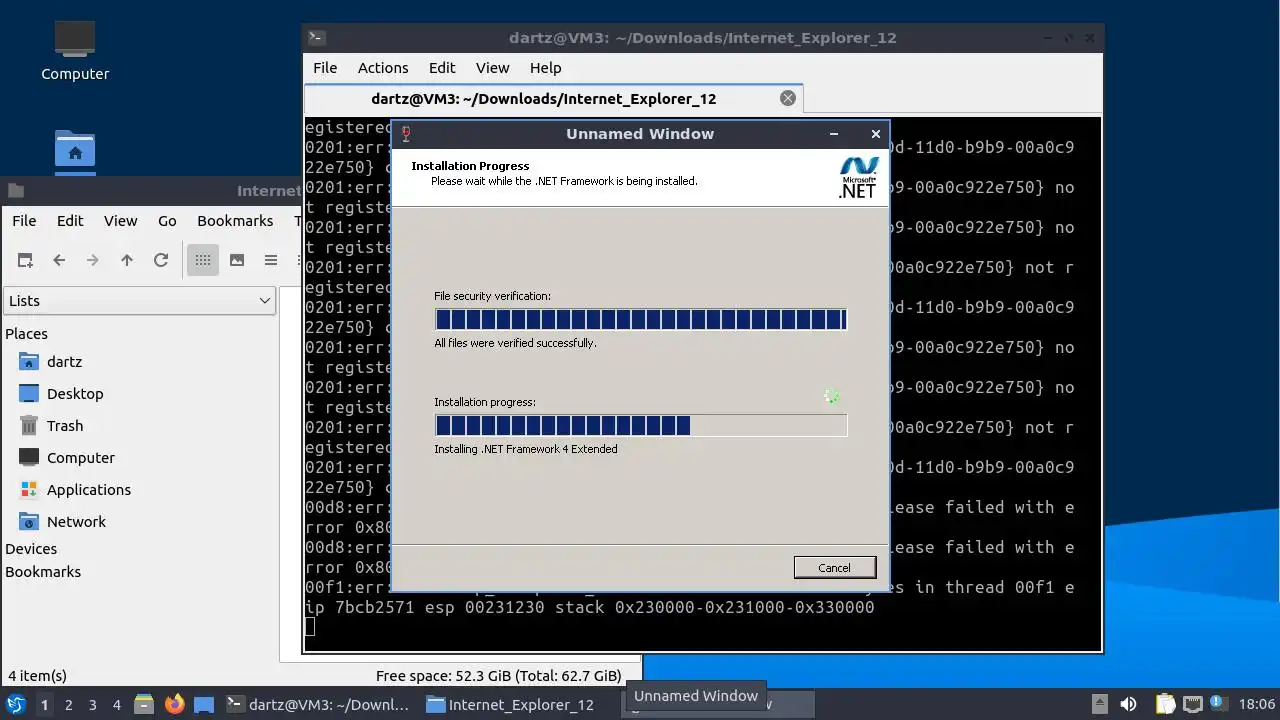Open the Computer desktop icon
1280x720 pixels.
75,50
